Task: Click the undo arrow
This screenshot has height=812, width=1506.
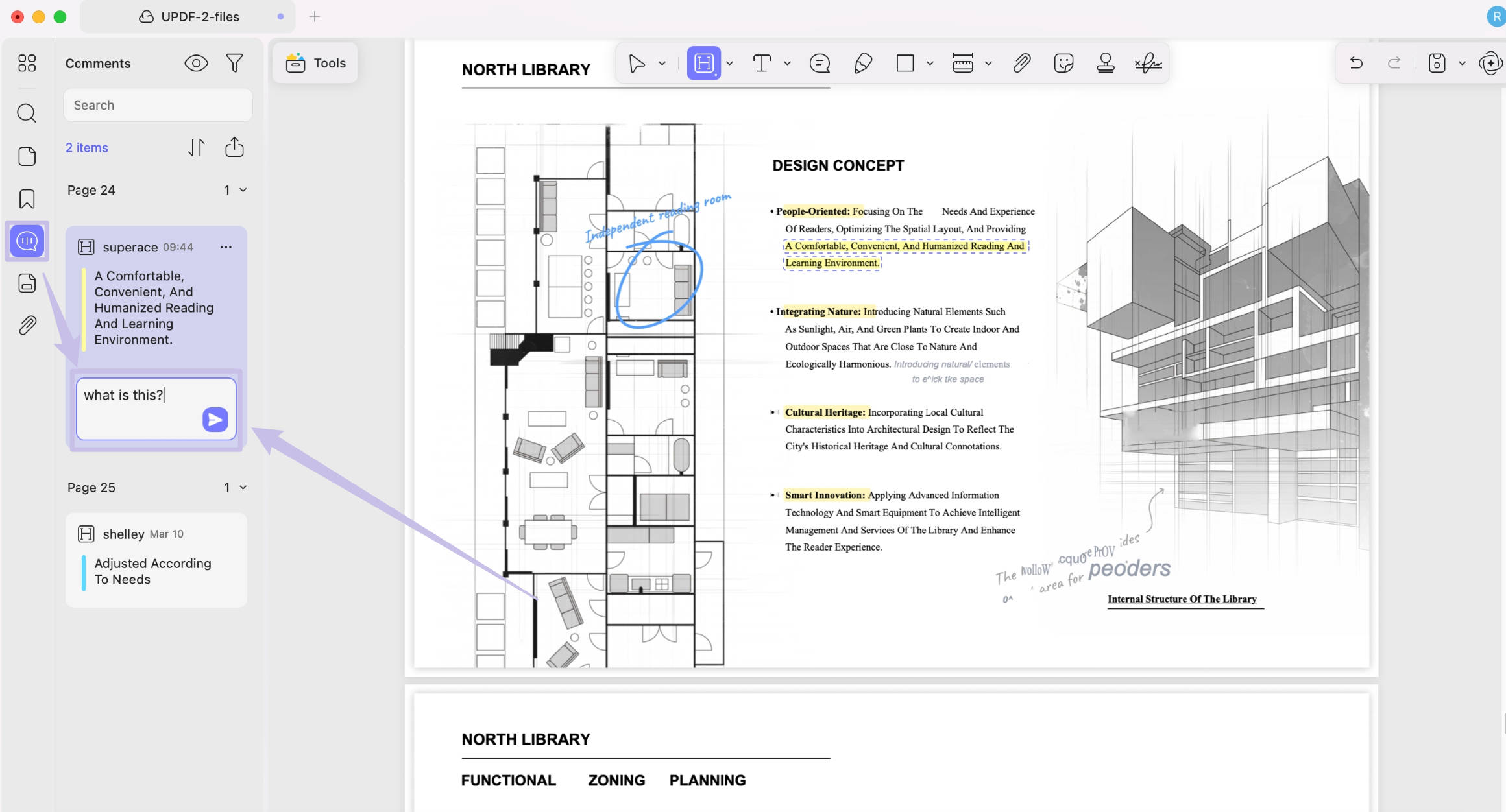Action: [x=1356, y=63]
